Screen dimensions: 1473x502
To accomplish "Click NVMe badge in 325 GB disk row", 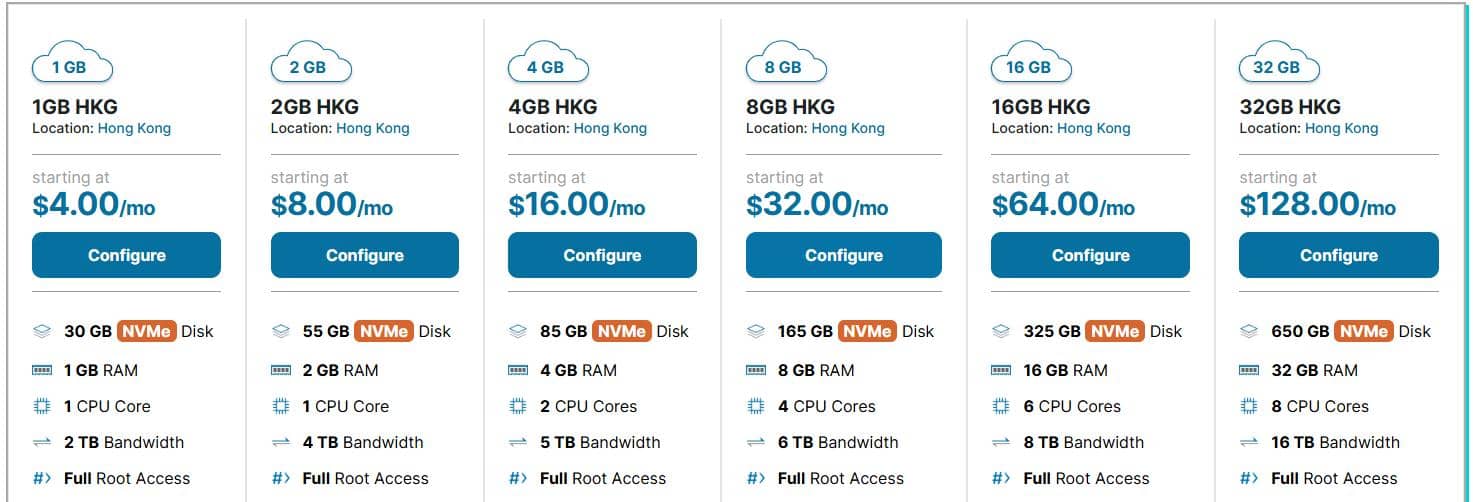I will [1115, 331].
